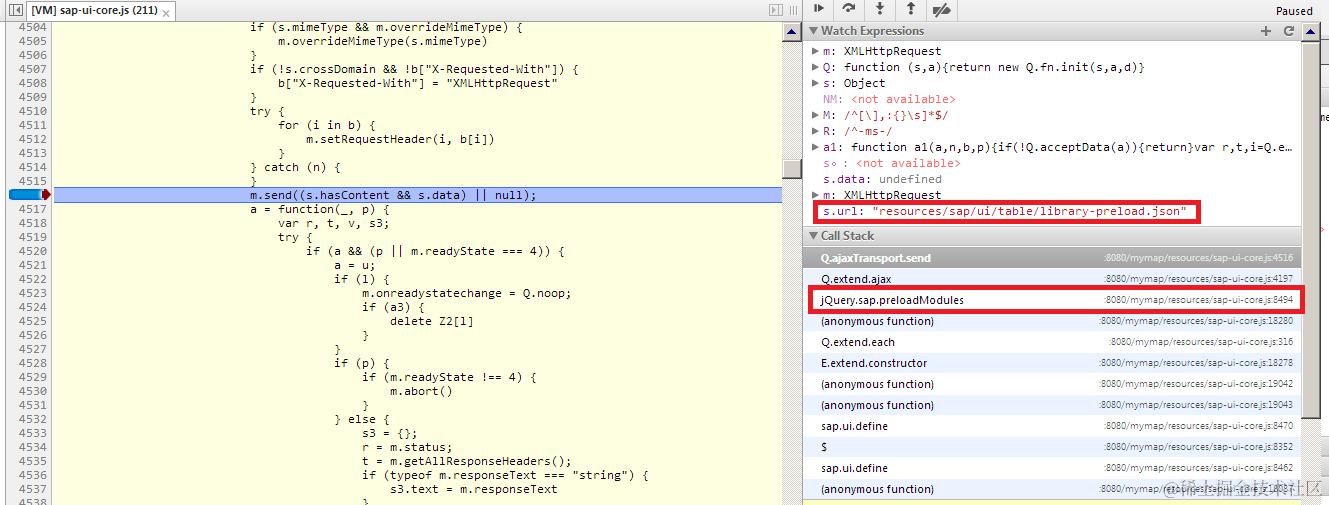This screenshot has width=1329, height=505.
Task: Click the highlighted m.send line of code
Action: [x=418, y=195]
